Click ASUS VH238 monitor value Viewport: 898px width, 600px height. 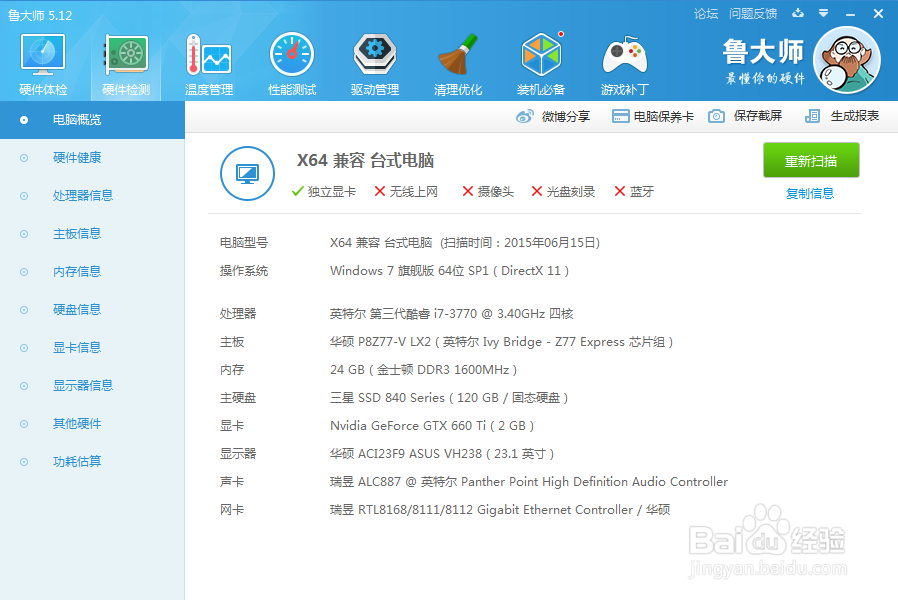(x=442, y=454)
